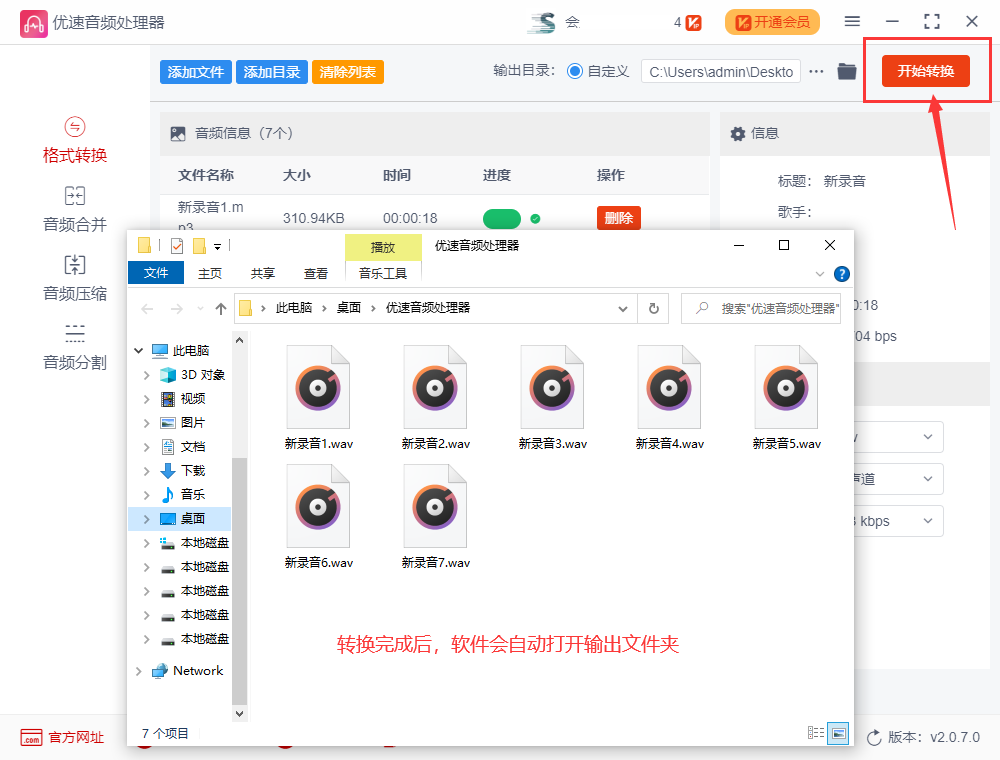This screenshot has height=760, width=1000.
Task: Click the folder icon to browse output directory
Action: [846, 71]
